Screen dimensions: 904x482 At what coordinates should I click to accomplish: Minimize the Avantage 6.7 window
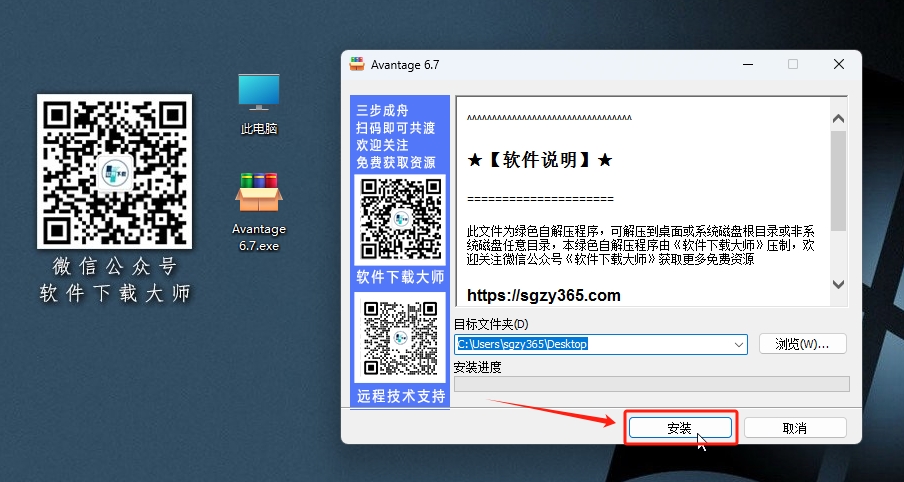[x=748, y=64]
